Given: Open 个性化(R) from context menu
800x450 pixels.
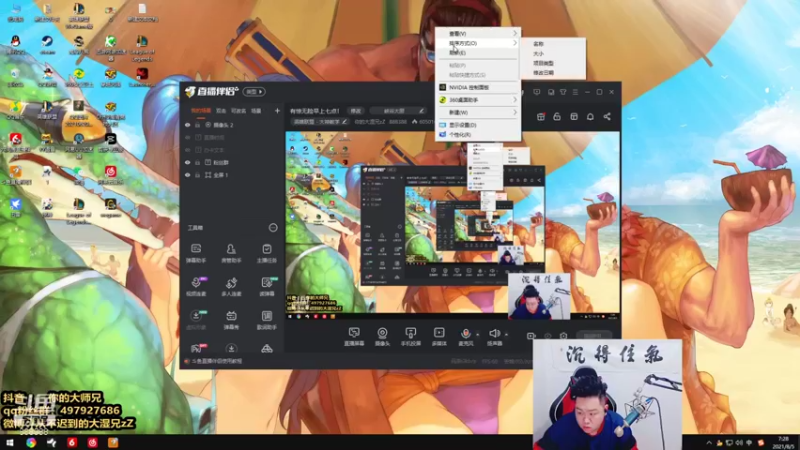Looking at the screenshot, I should click(478, 135).
